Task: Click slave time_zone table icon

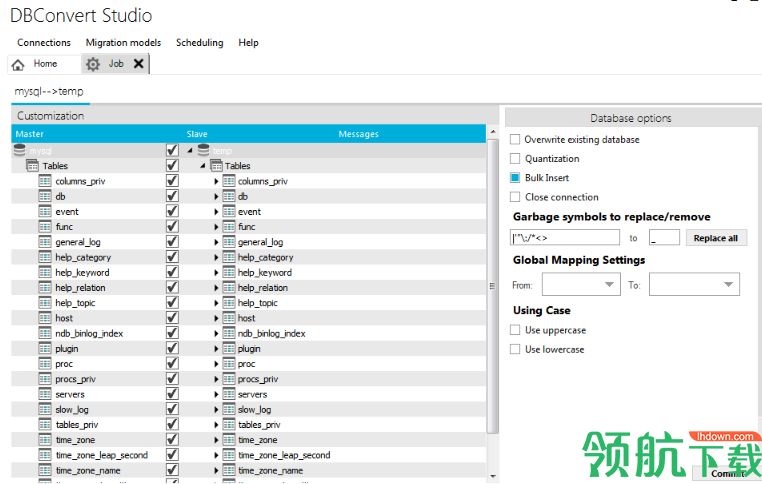Action: (229, 440)
